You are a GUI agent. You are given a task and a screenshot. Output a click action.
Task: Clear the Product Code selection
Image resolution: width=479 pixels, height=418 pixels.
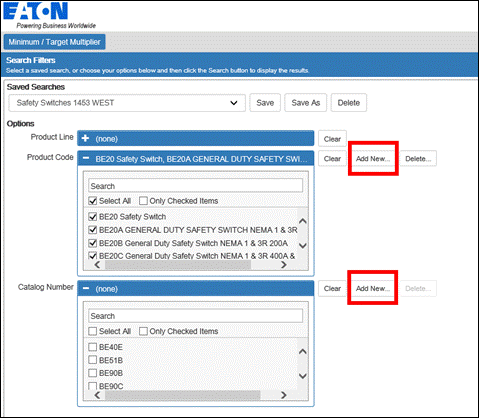click(332, 159)
